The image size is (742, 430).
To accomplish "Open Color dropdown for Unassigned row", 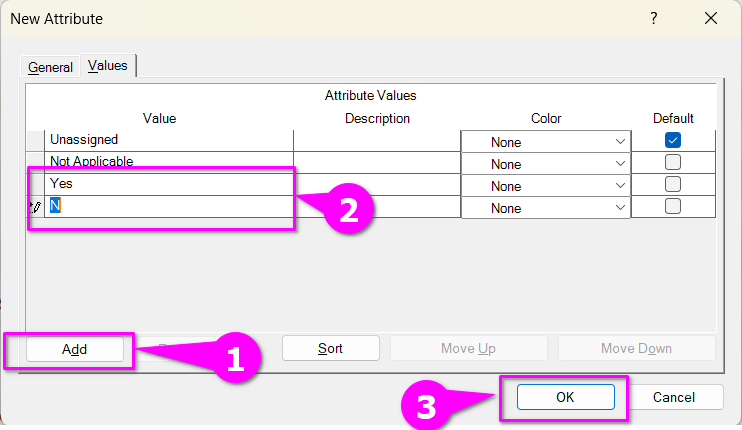I will pyautogui.click(x=620, y=142).
